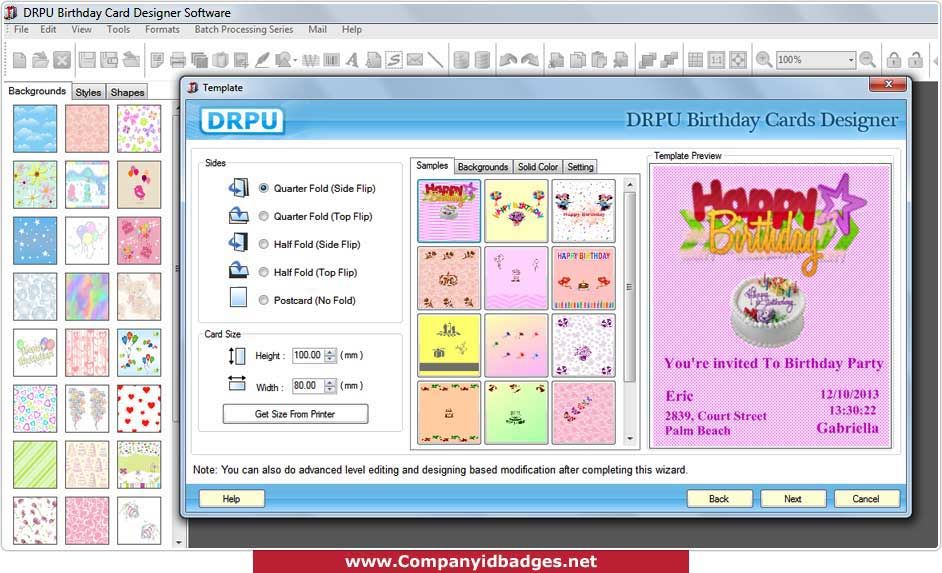
Task: Click the paste clipboard toolbar icon
Action: pos(599,59)
